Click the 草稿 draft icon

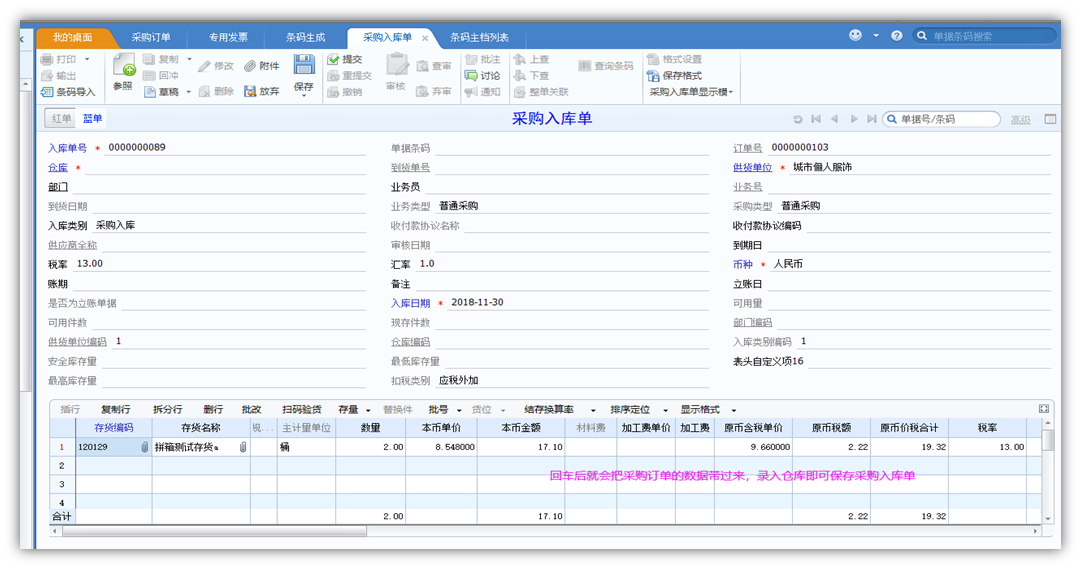150,92
